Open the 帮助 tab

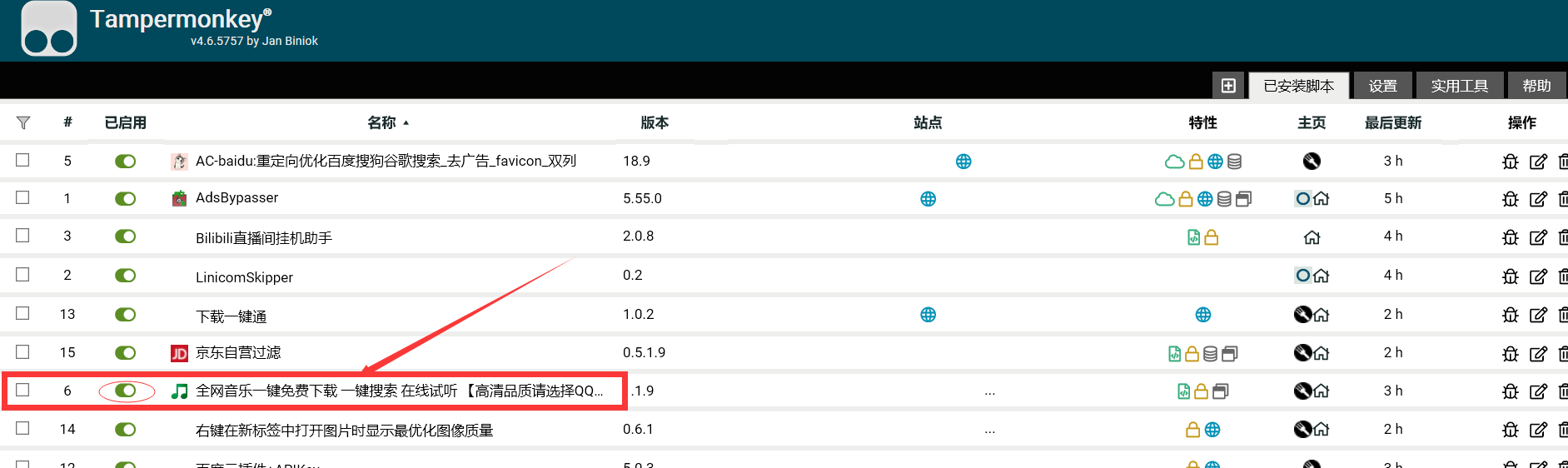click(x=1537, y=86)
